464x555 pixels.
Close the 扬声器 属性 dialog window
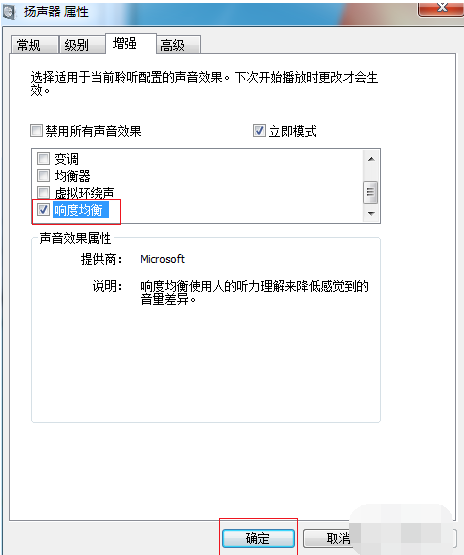pos(441,8)
